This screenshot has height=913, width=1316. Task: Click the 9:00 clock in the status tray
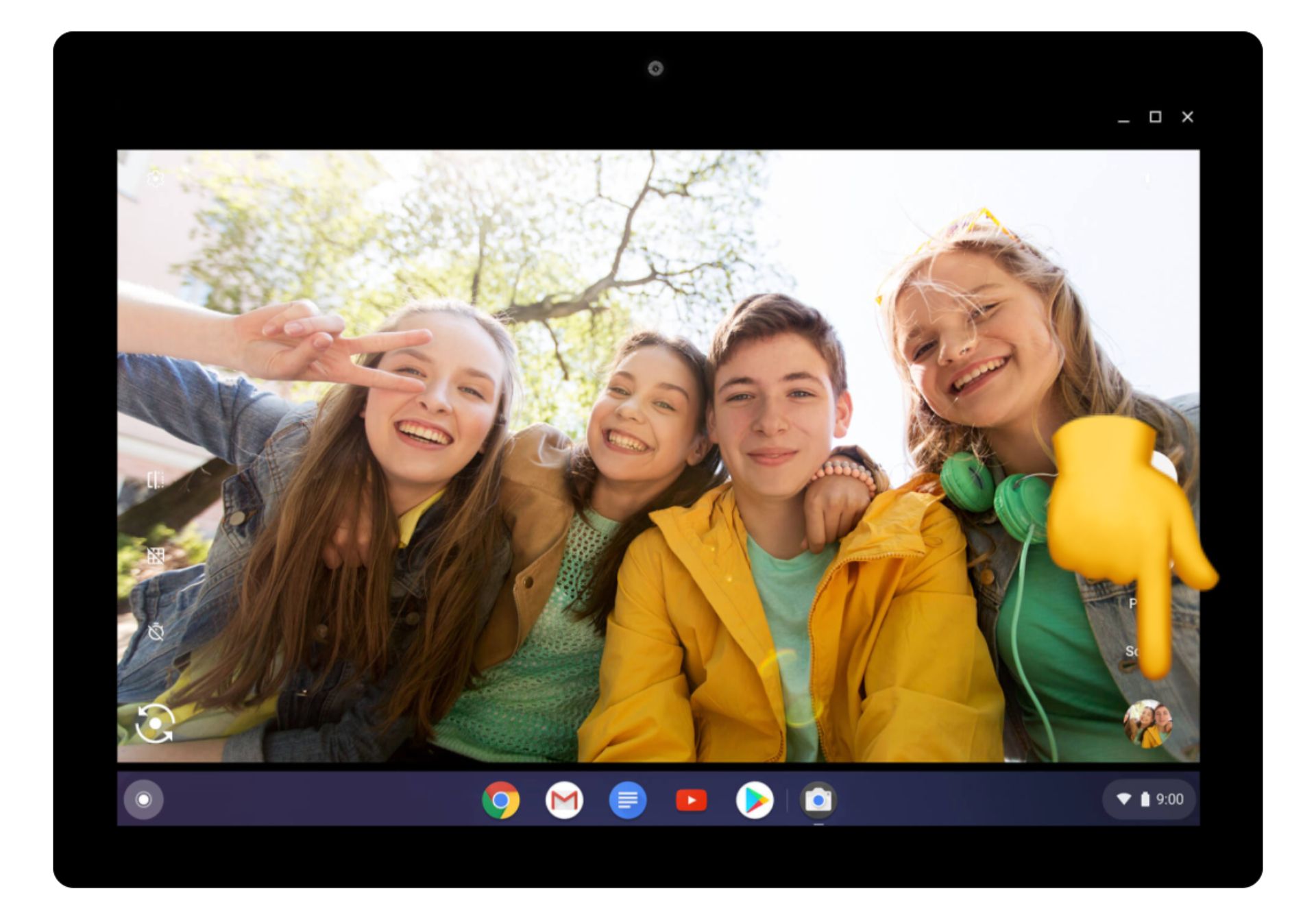click(1169, 799)
